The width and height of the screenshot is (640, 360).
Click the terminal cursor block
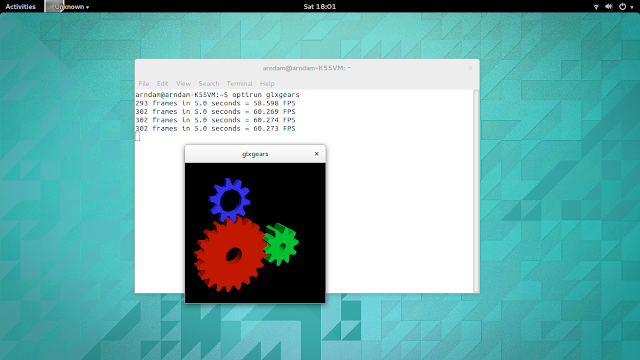(138, 137)
